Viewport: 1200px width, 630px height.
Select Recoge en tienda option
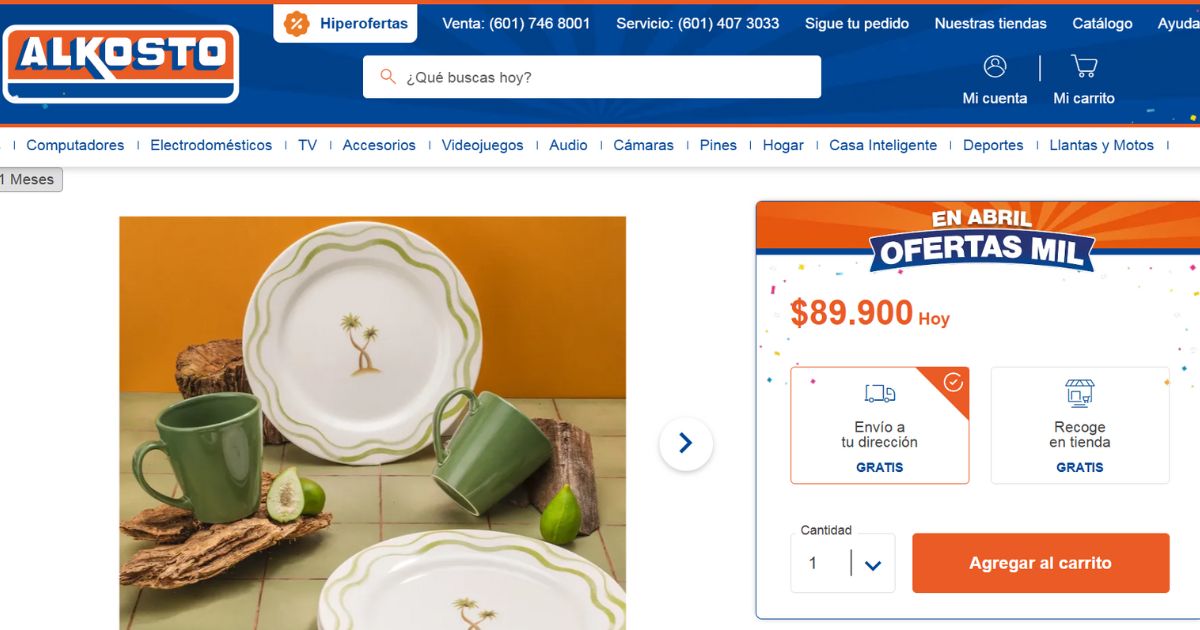click(1080, 426)
